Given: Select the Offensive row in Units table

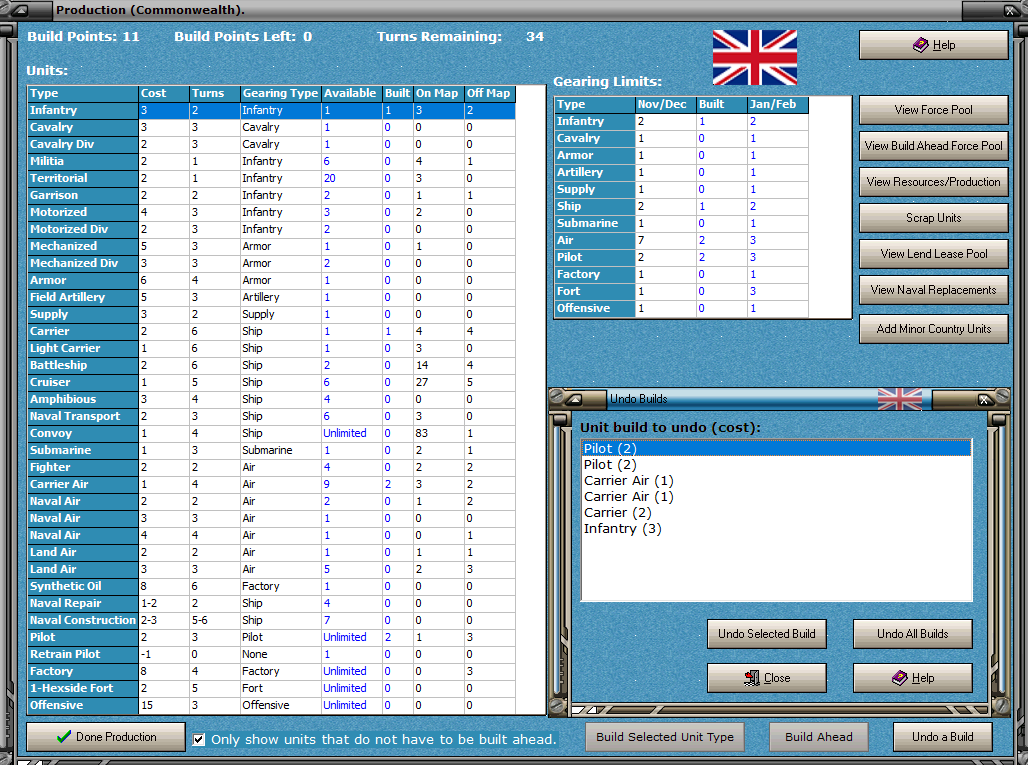Looking at the screenshot, I should [271, 705].
